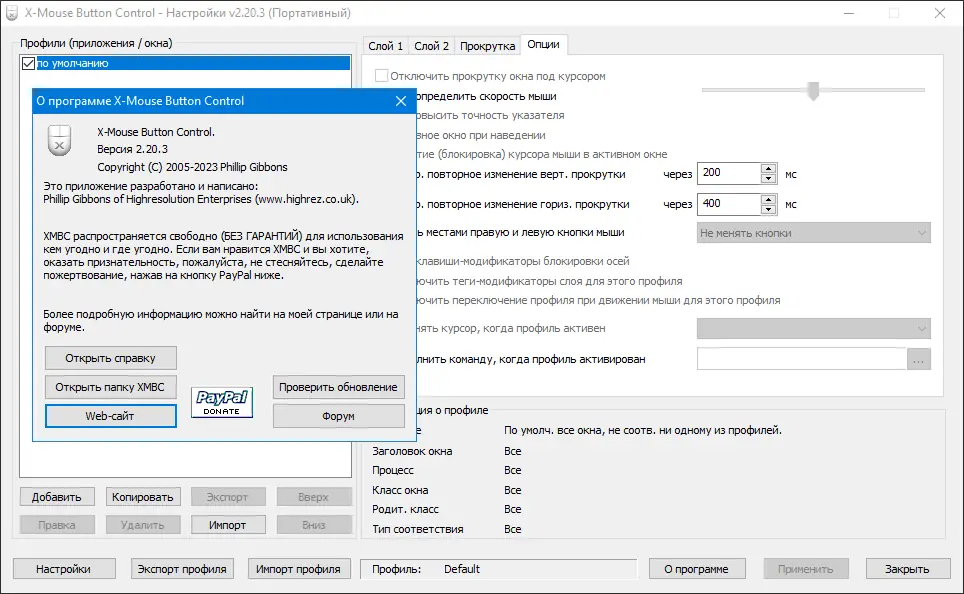Click the О программе button

click(x=697, y=569)
